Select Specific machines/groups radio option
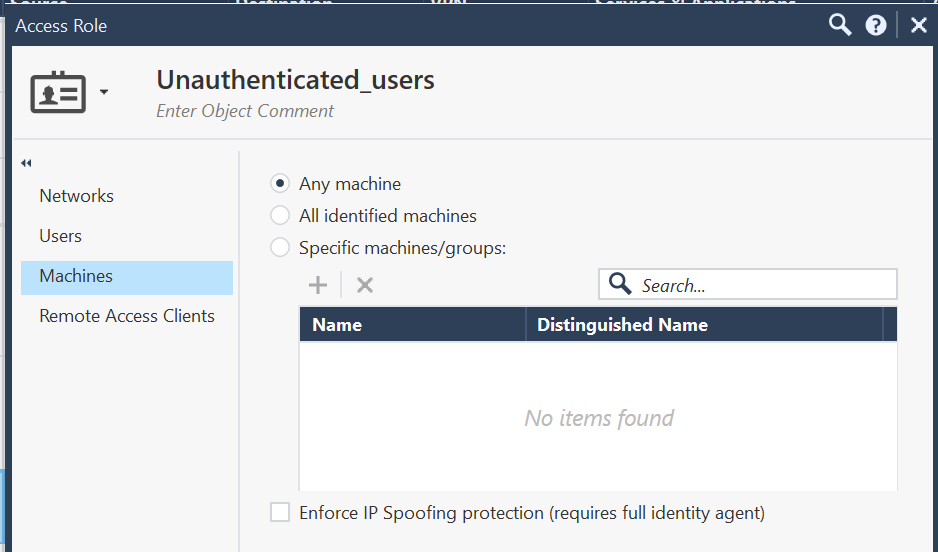This screenshot has width=938, height=552. pos(281,248)
